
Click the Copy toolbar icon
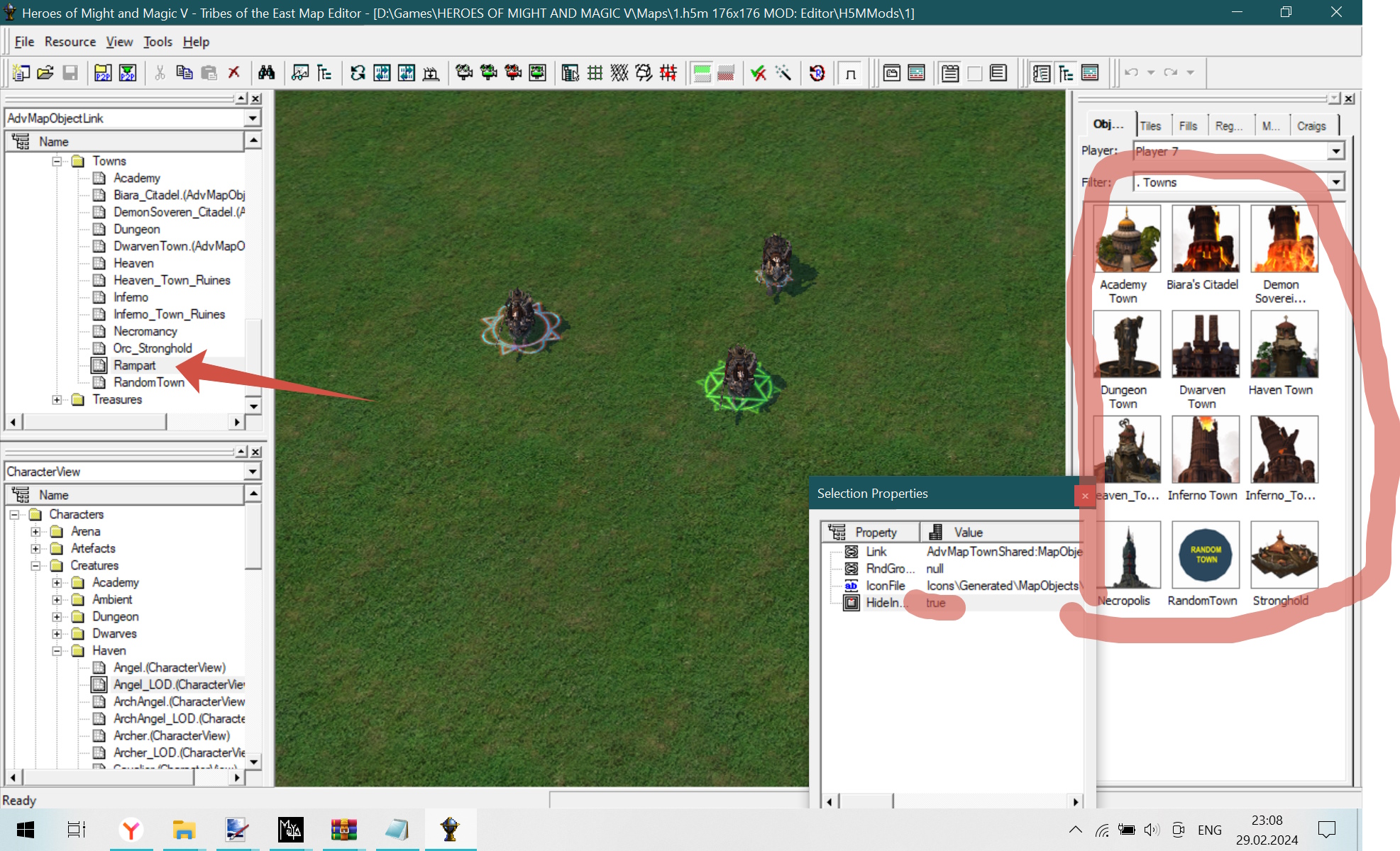coord(184,72)
